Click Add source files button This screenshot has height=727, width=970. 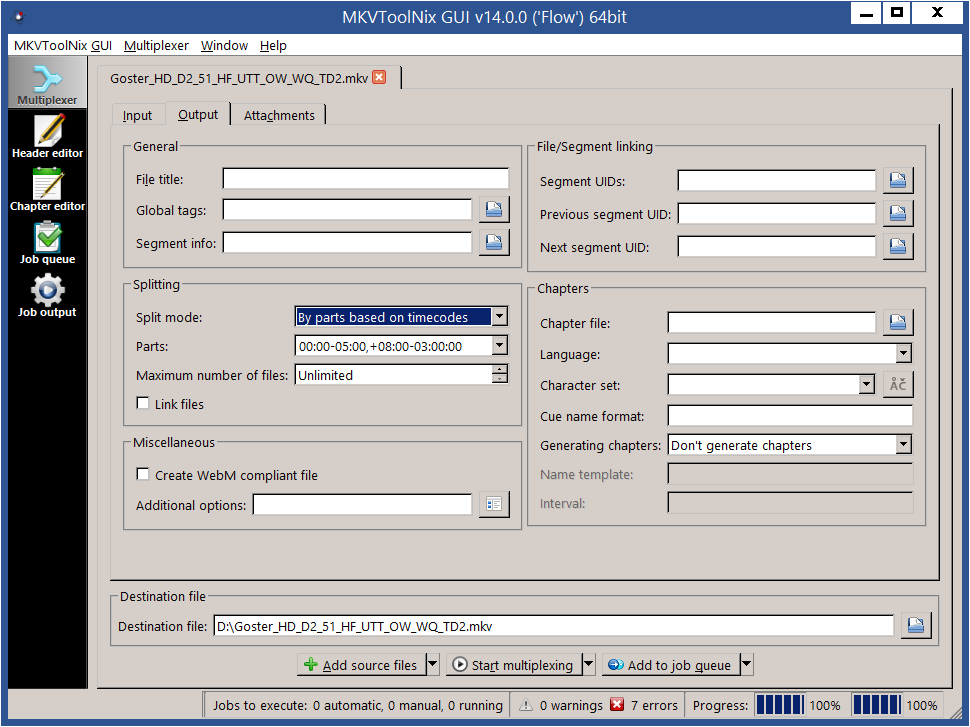pos(362,665)
